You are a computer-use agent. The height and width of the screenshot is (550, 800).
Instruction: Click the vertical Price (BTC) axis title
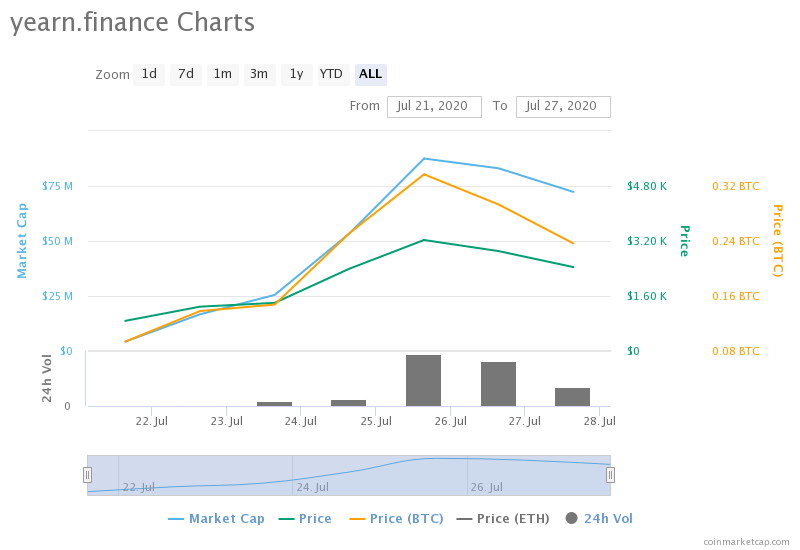point(778,241)
